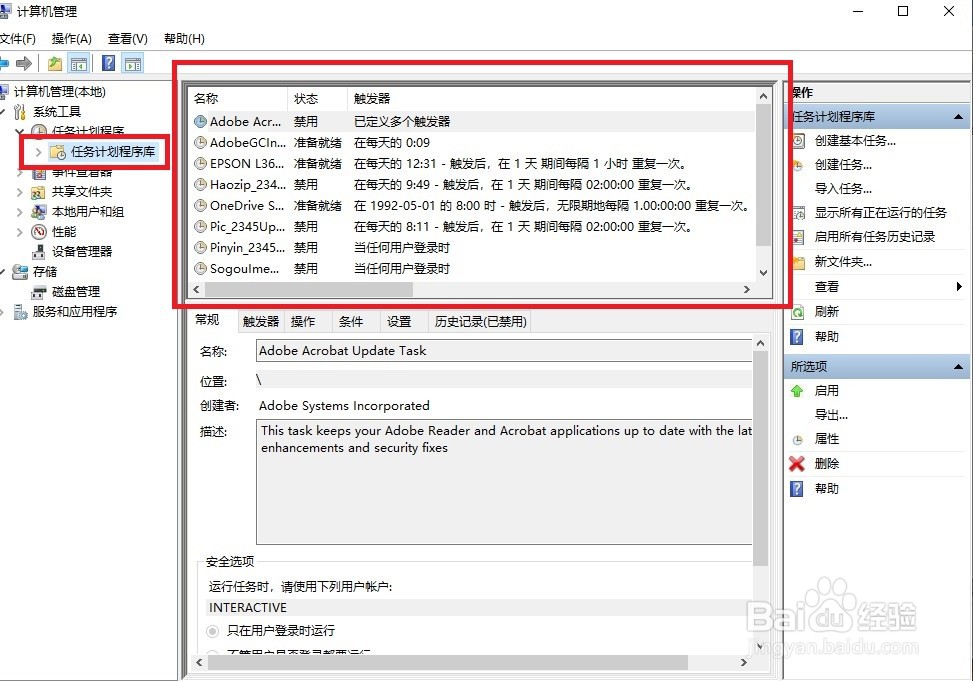Click the 本地用户和组 users icon
The width and height of the screenshot is (973, 681).
(x=38, y=212)
